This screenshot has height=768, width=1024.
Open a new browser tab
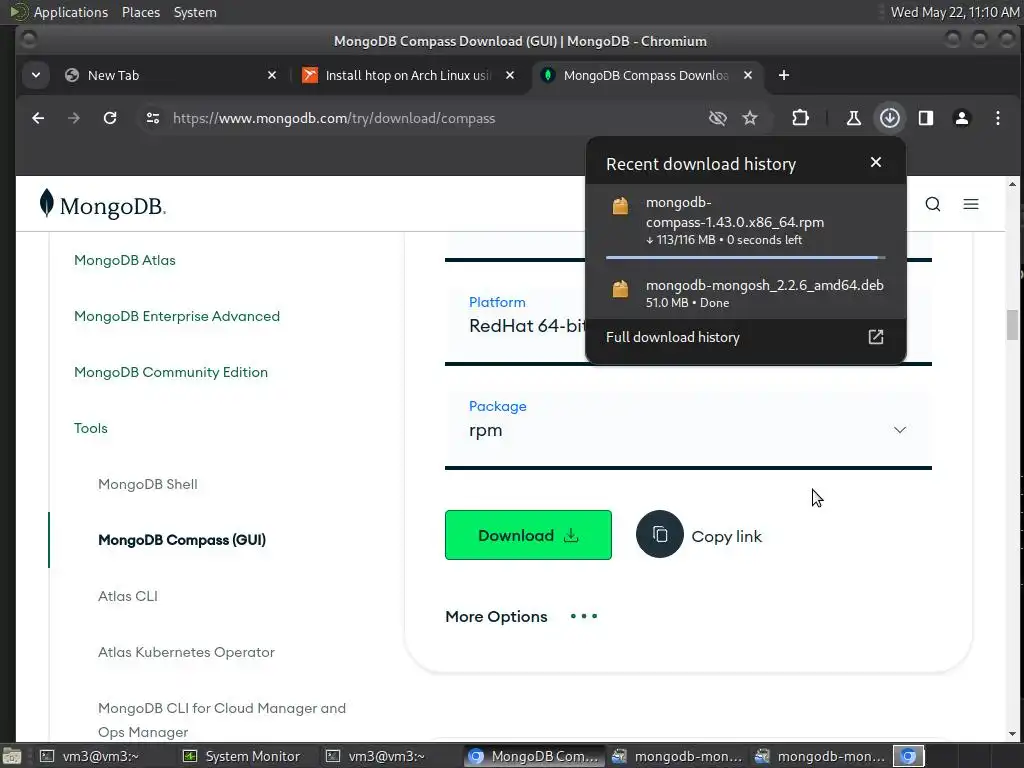click(x=784, y=75)
